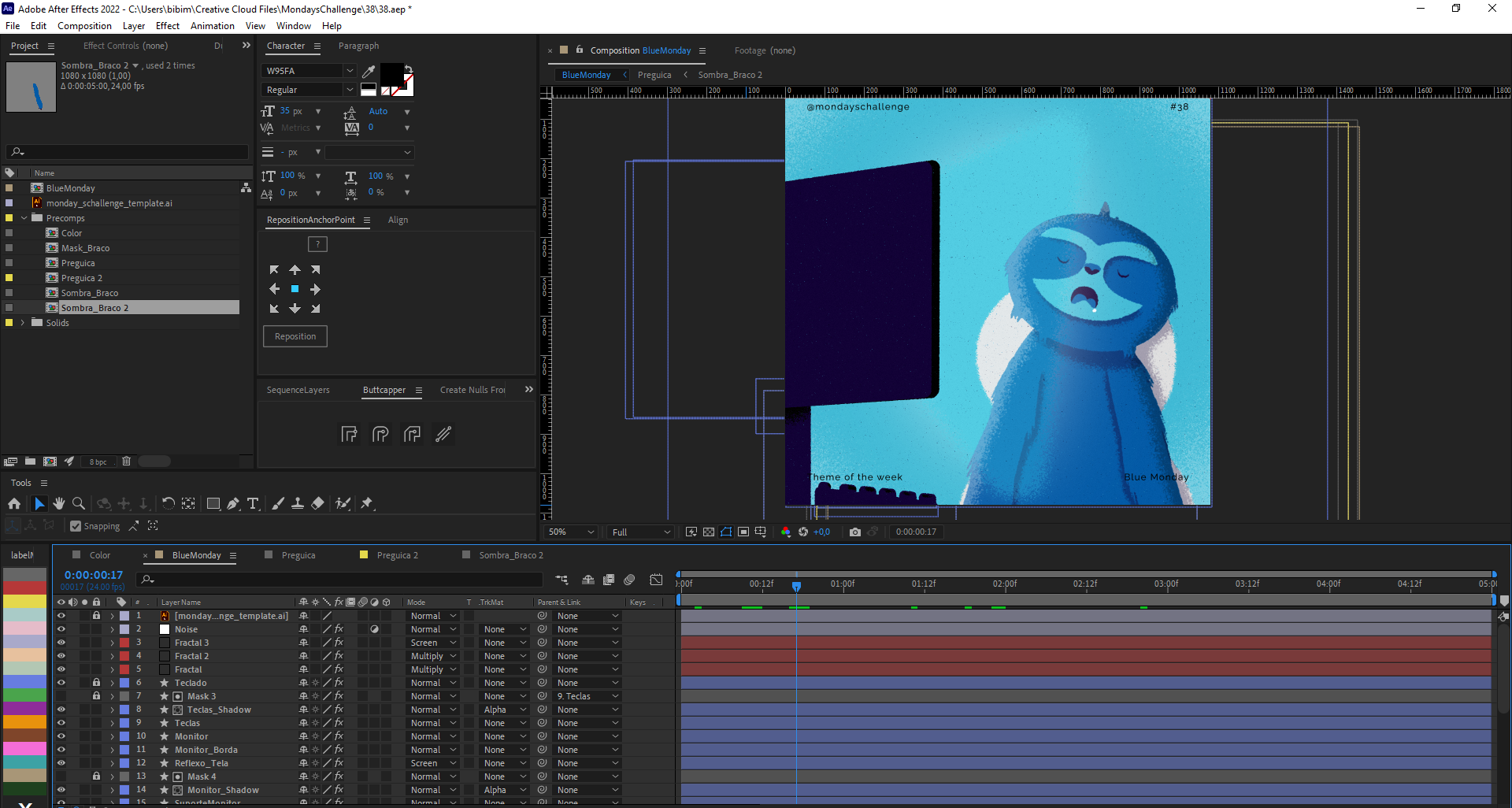This screenshot has height=808, width=1512.
Task: Toggle visibility of Monitor layer
Action: (61, 736)
